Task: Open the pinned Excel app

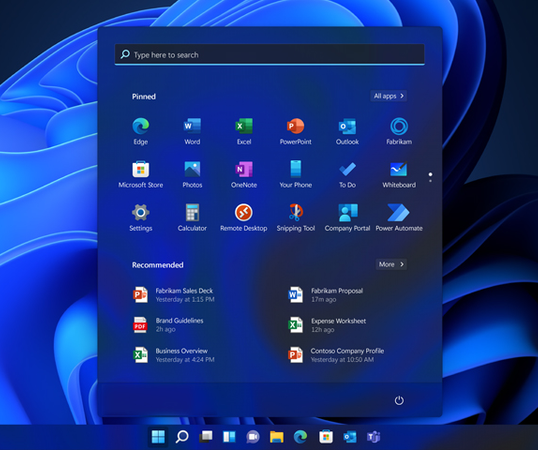Action: click(244, 131)
